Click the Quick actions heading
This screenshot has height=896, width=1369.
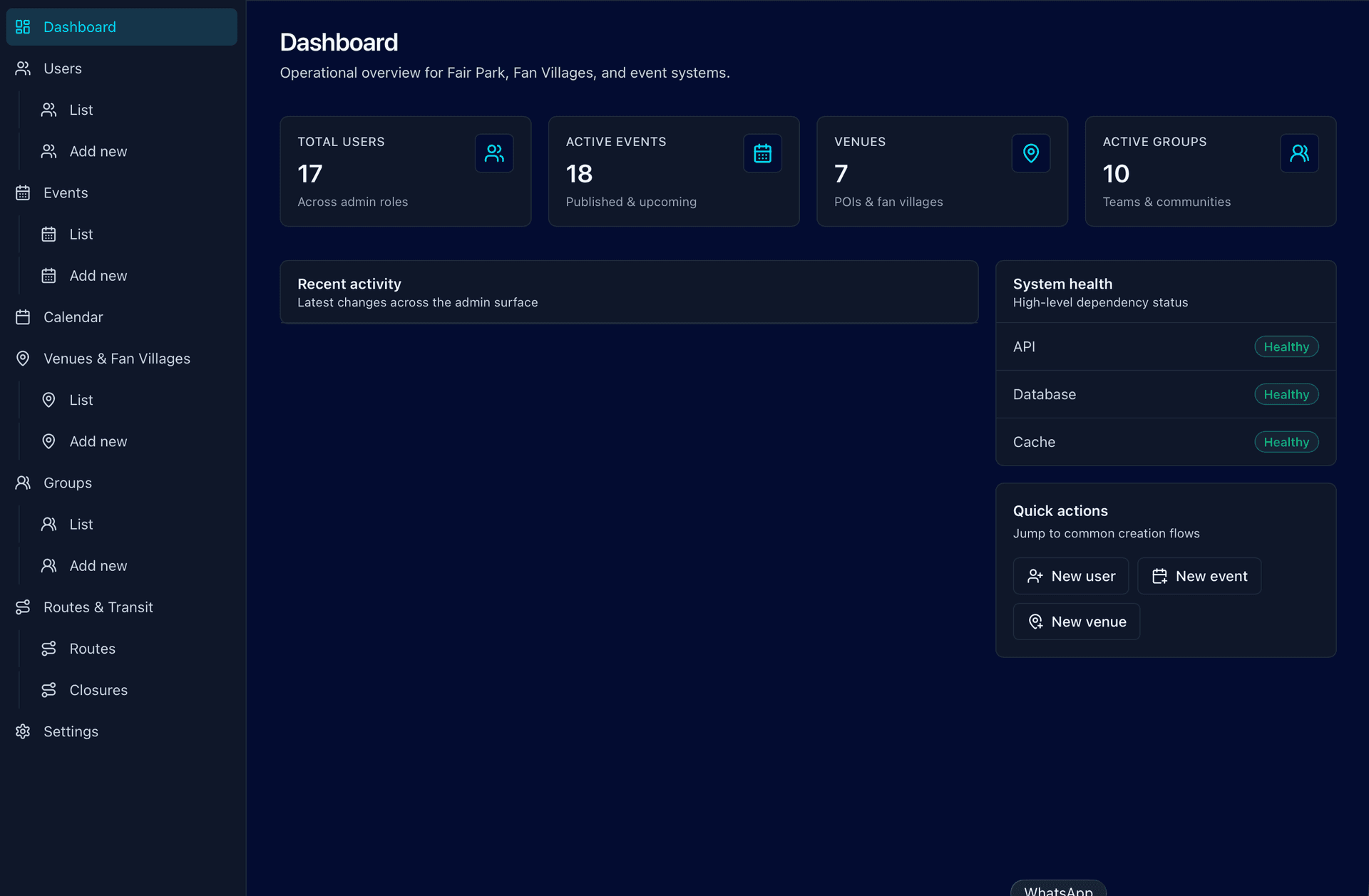click(x=1060, y=511)
